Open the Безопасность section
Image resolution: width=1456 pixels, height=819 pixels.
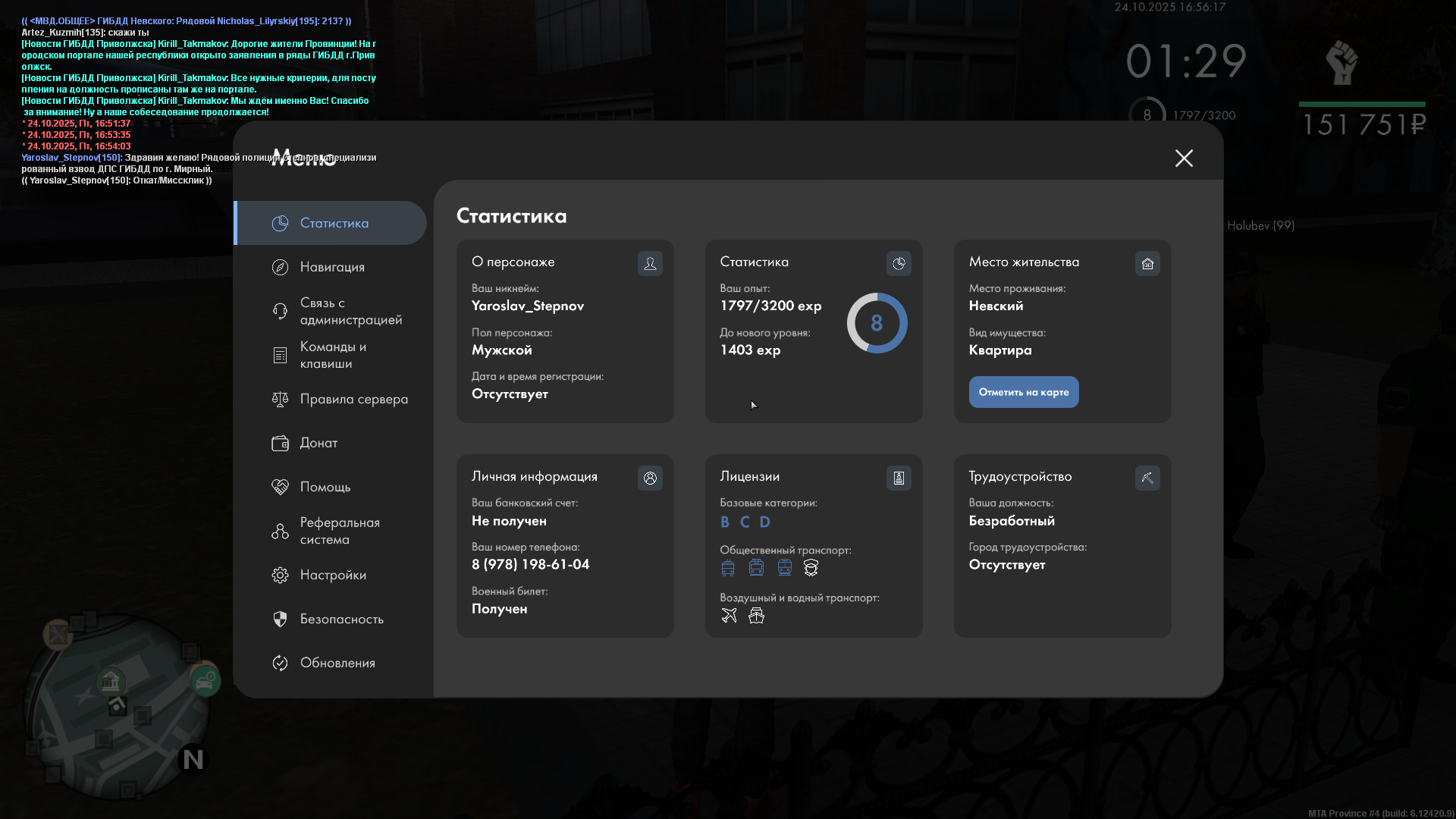pos(341,619)
